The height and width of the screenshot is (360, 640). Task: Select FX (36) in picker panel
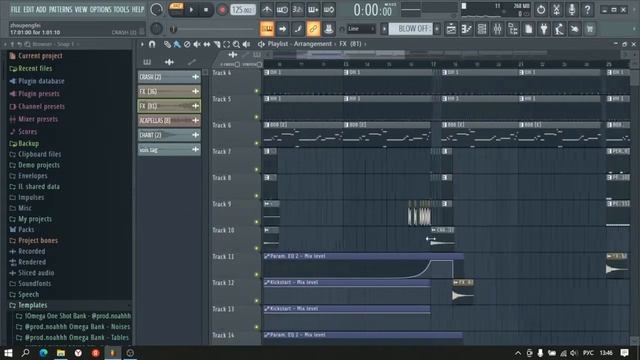click(x=169, y=91)
